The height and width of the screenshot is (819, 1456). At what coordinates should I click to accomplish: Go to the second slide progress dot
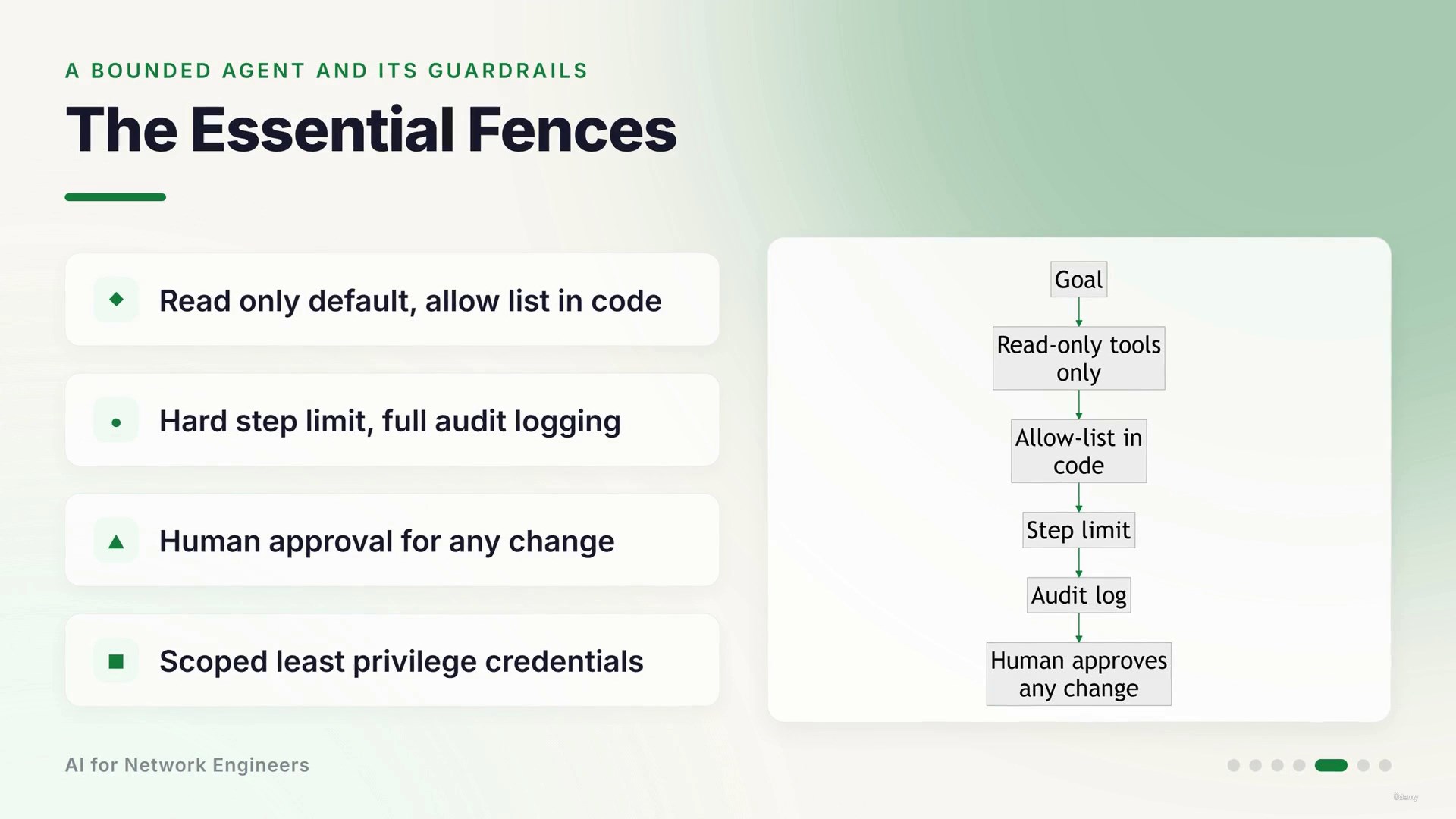coord(1256,765)
